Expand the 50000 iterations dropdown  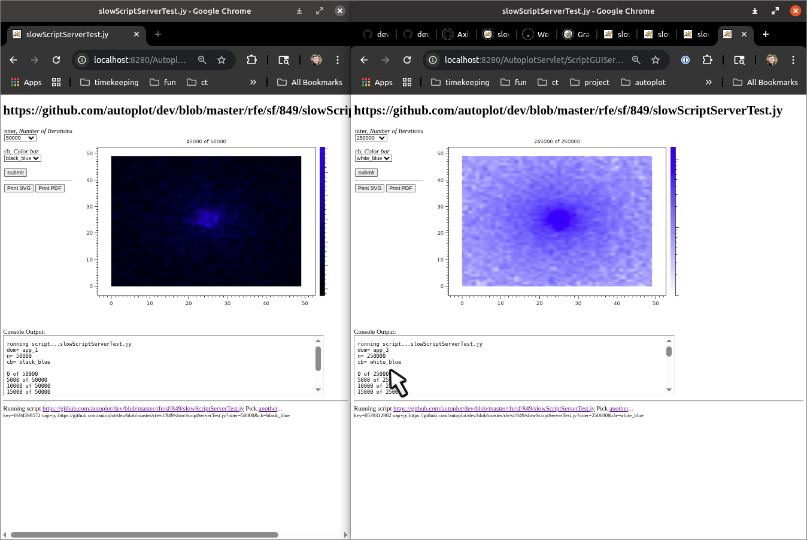tap(20, 138)
